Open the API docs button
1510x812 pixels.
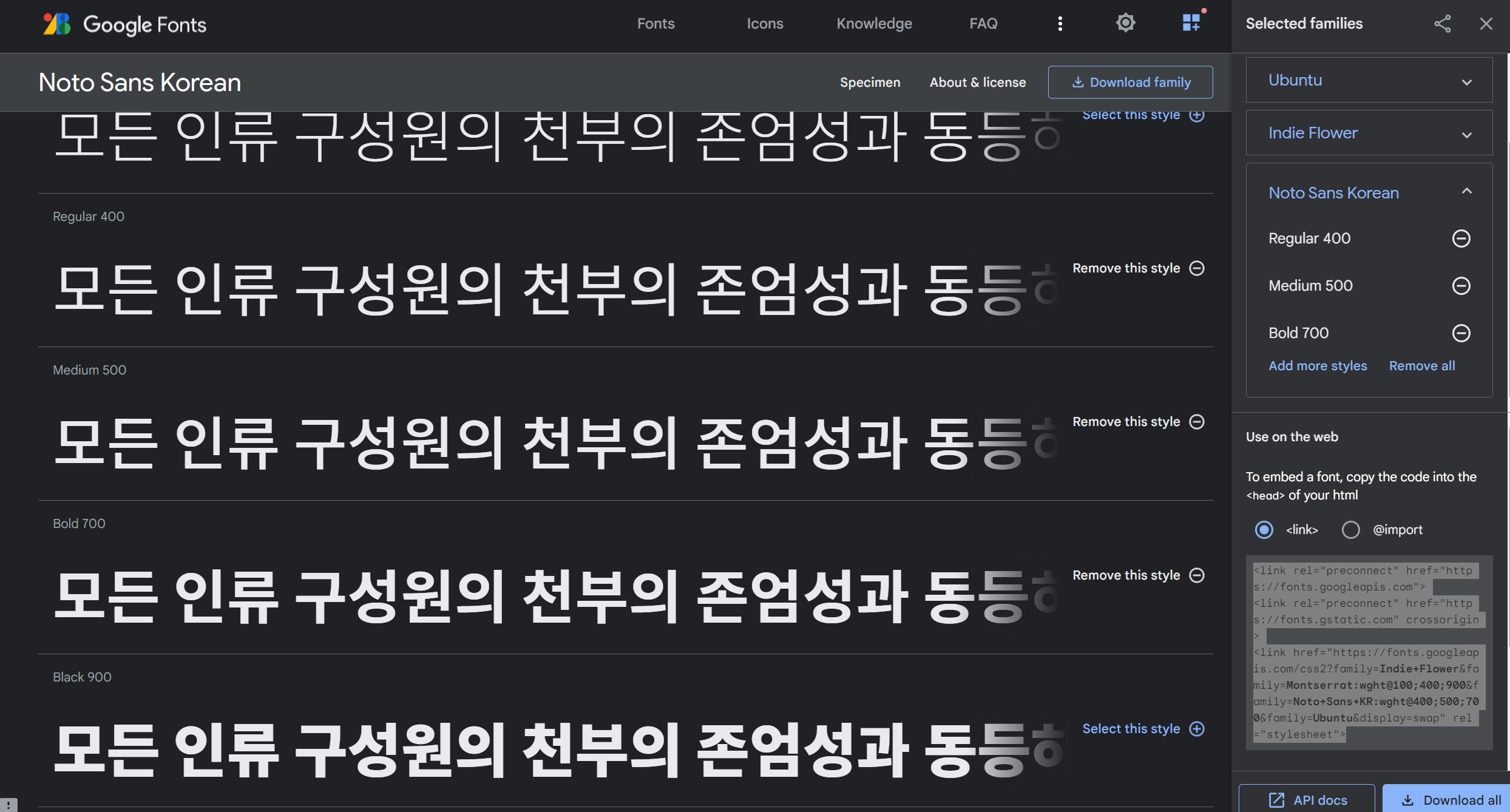click(x=1307, y=800)
